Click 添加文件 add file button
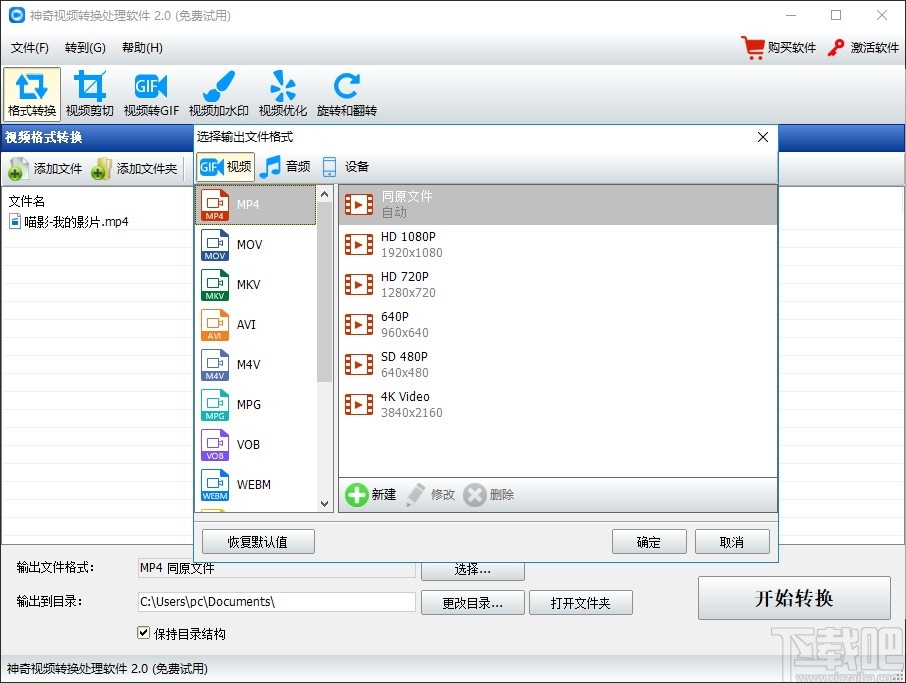The image size is (906, 683). click(45, 169)
